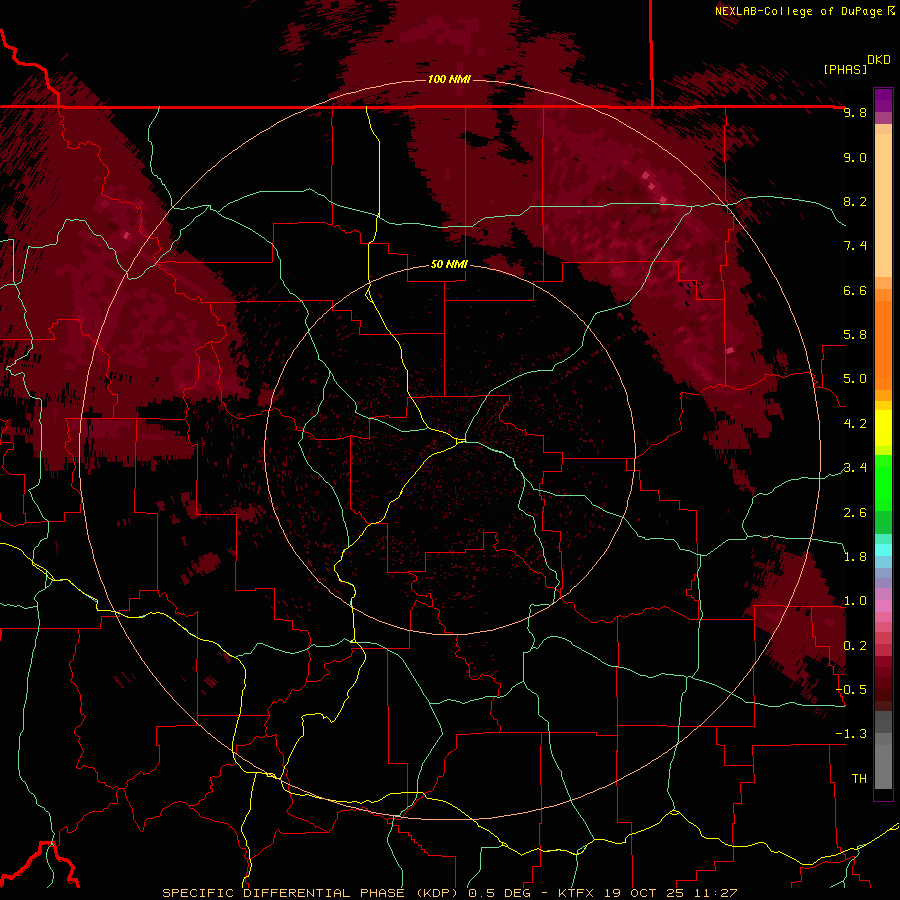
Task: Click the 1.8 legend value
Action: pyautogui.click(x=855, y=557)
